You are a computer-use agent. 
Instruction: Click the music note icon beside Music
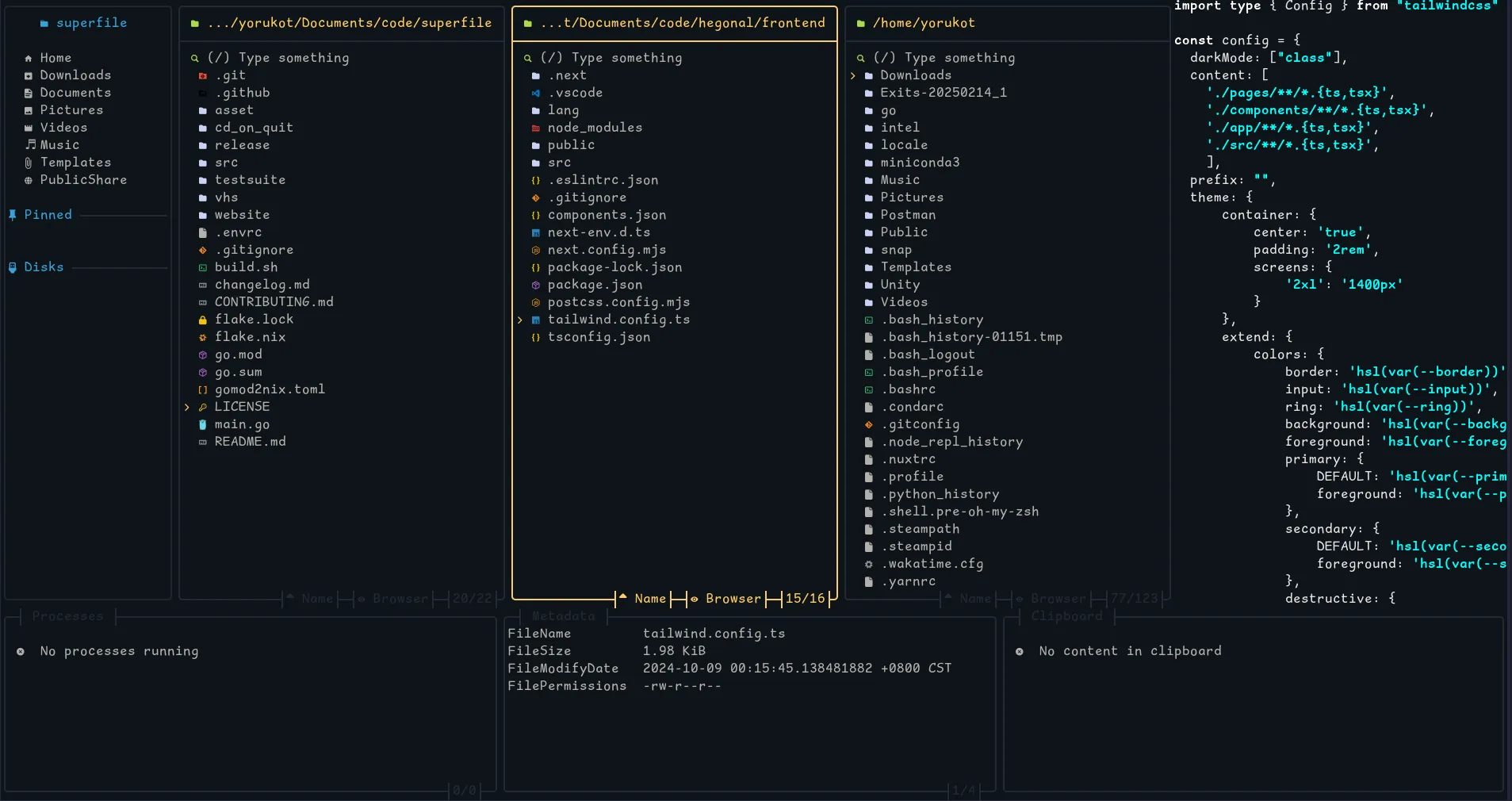point(30,145)
